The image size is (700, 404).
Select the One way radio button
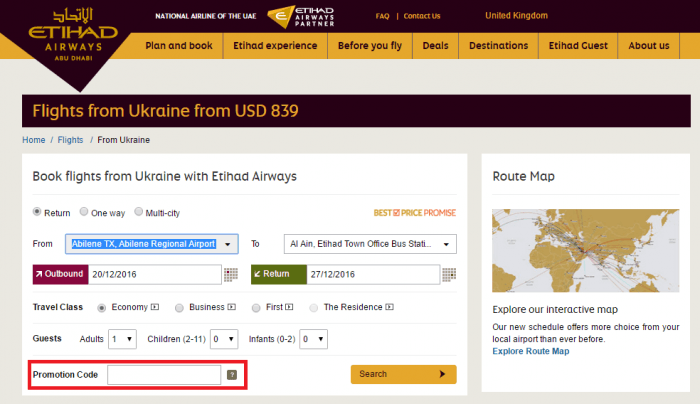(84, 212)
